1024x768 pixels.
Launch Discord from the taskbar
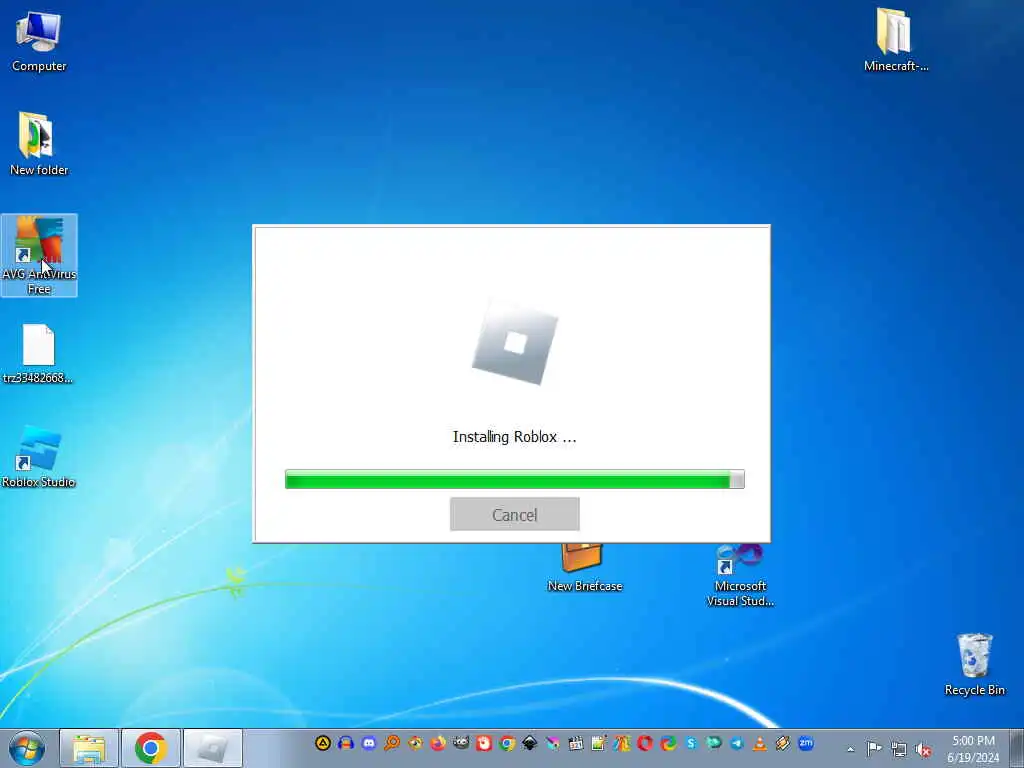(369, 743)
